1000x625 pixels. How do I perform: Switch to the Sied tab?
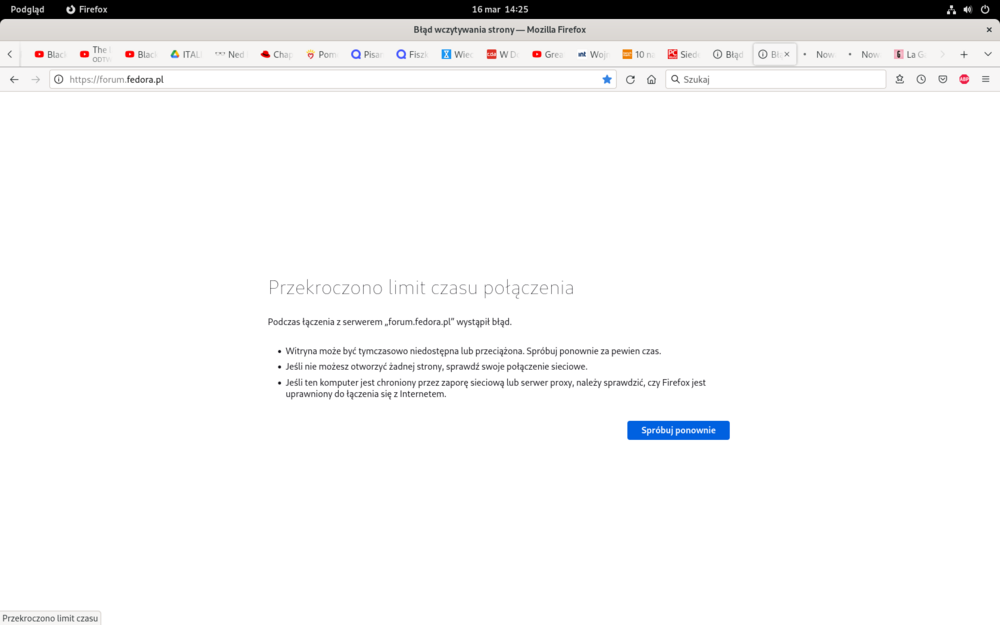(684, 55)
